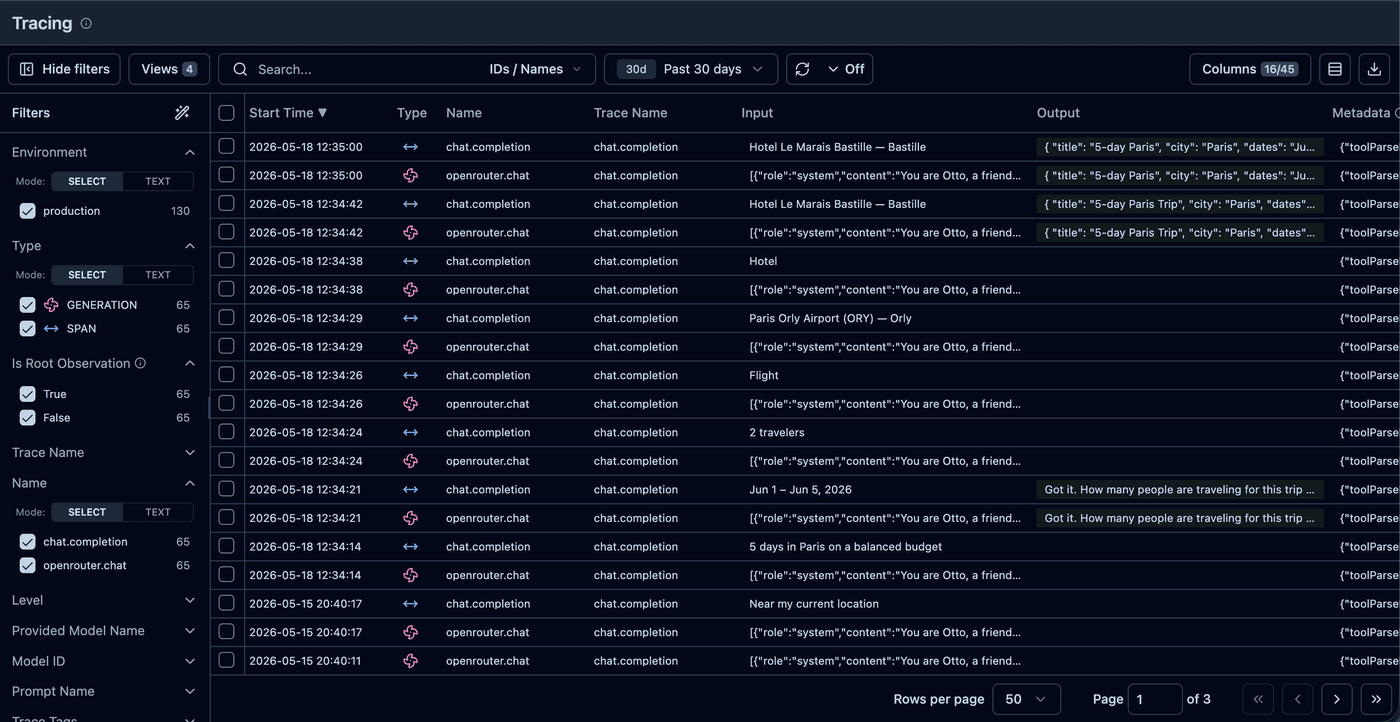Viewport: 1400px width, 722px height.
Task: Go to the next page arrow
Action: click(1337, 699)
